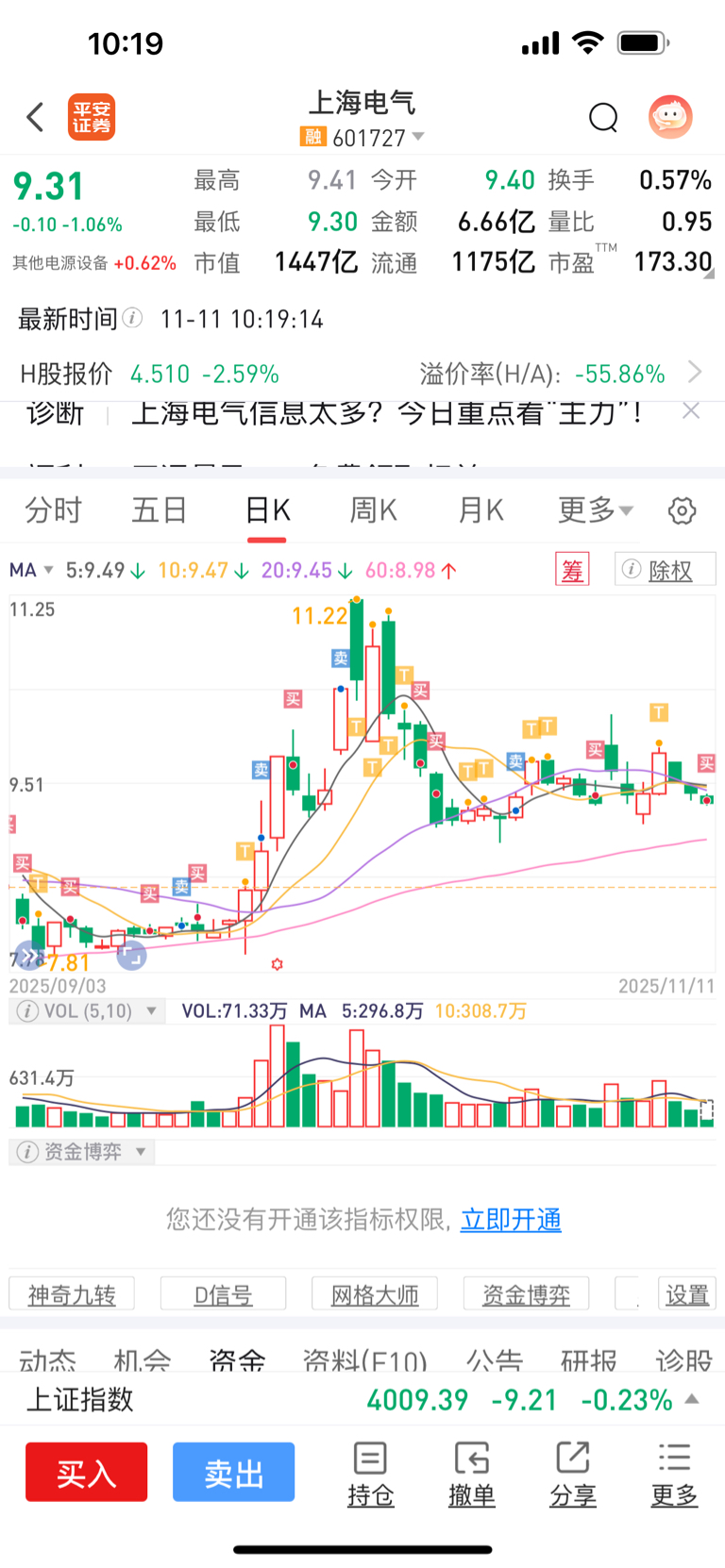This screenshot has width=725, height=1568.
Task: Tap the back arrow icon
Action: point(35,117)
